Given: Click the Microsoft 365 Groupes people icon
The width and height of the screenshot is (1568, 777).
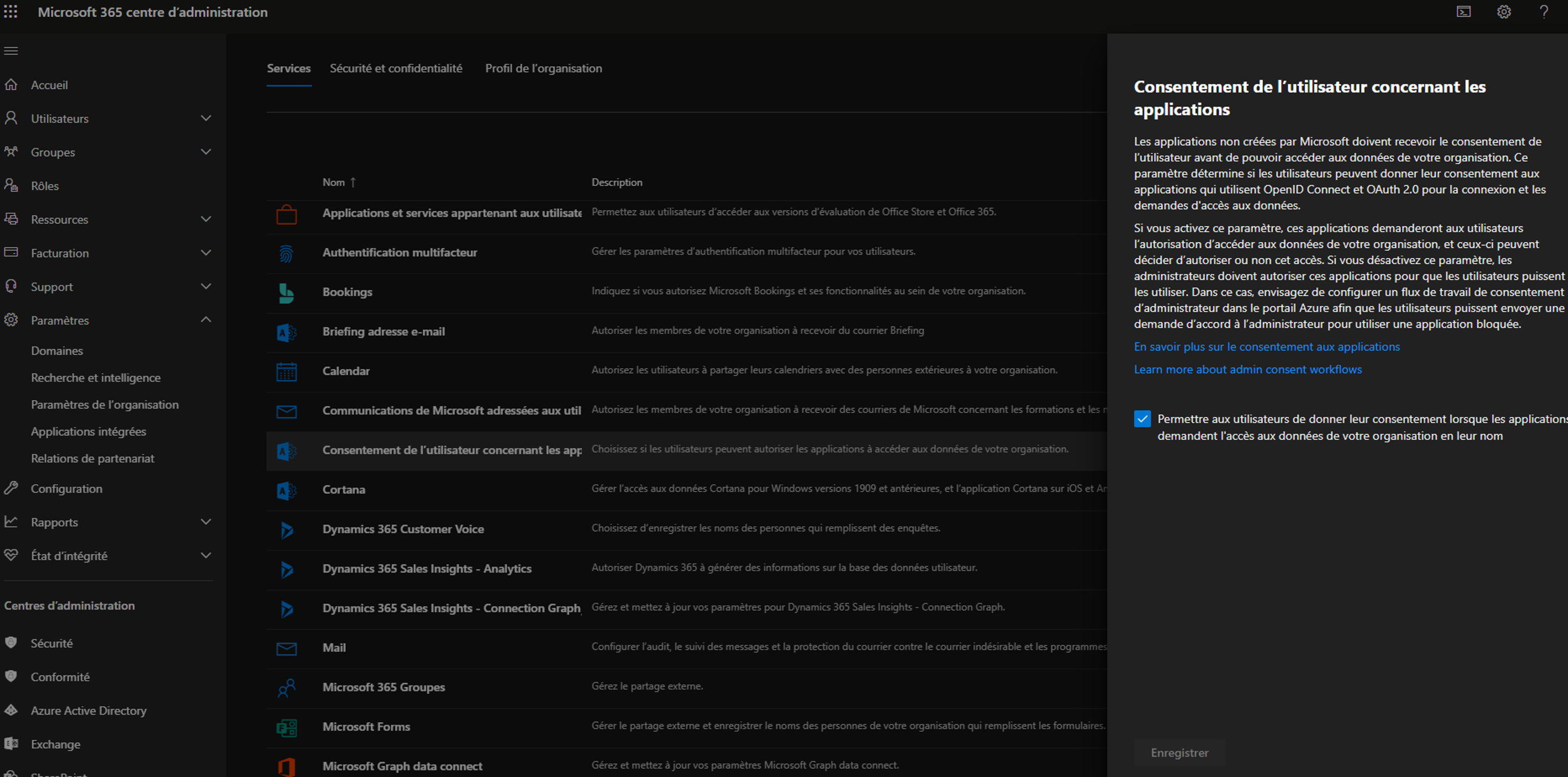Looking at the screenshot, I should pos(287,688).
